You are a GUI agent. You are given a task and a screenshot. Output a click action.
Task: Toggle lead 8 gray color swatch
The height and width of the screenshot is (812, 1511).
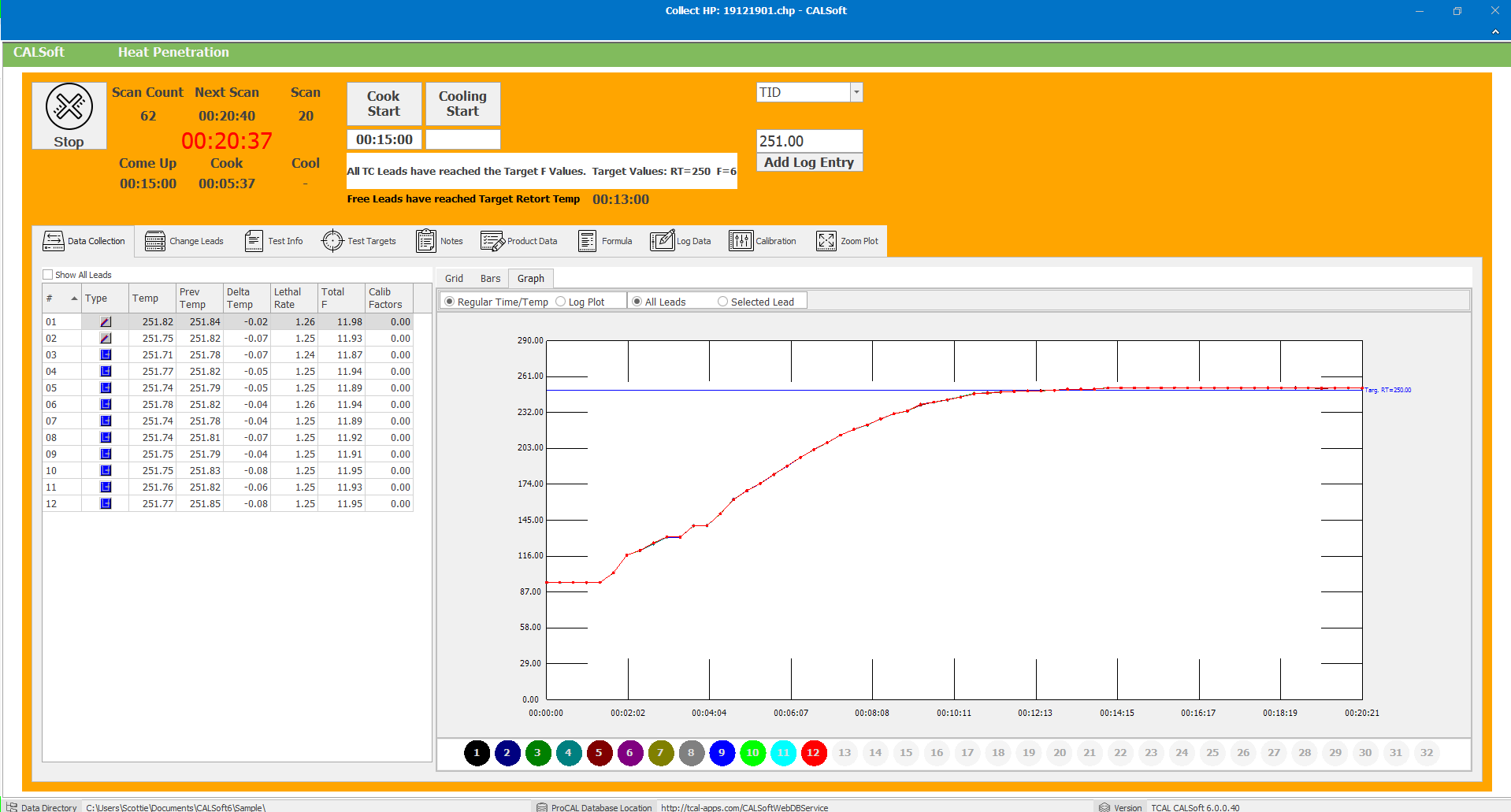(691, 753)
